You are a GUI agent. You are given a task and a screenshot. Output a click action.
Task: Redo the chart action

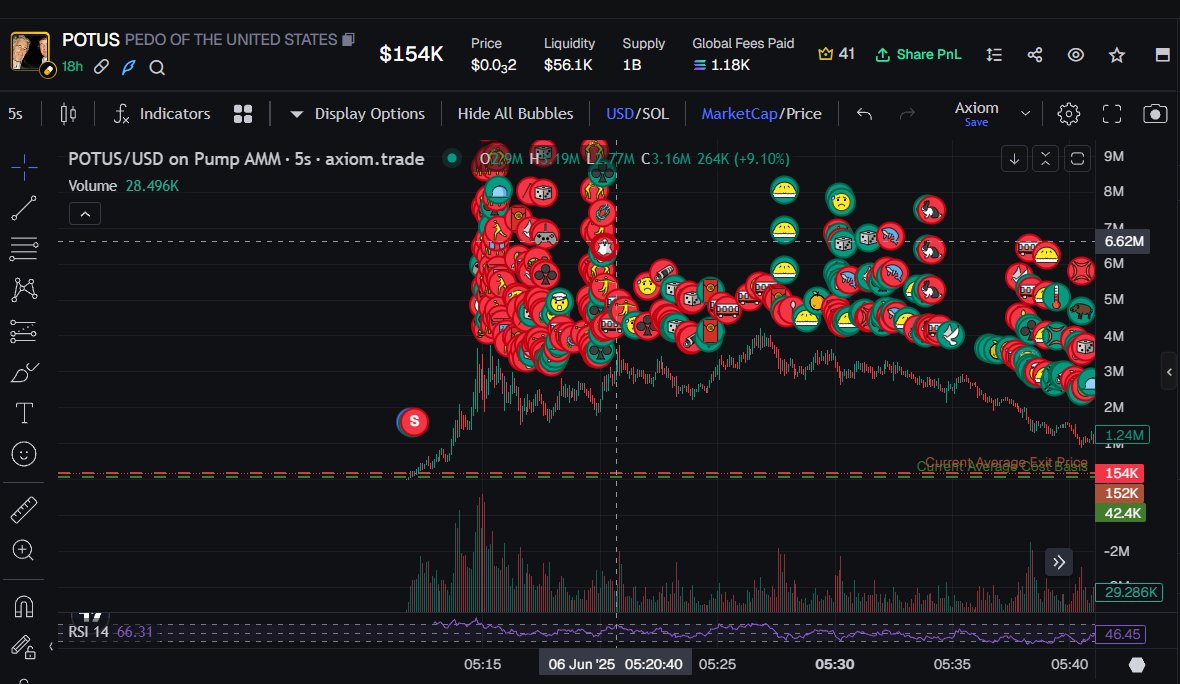click(907, 114)
